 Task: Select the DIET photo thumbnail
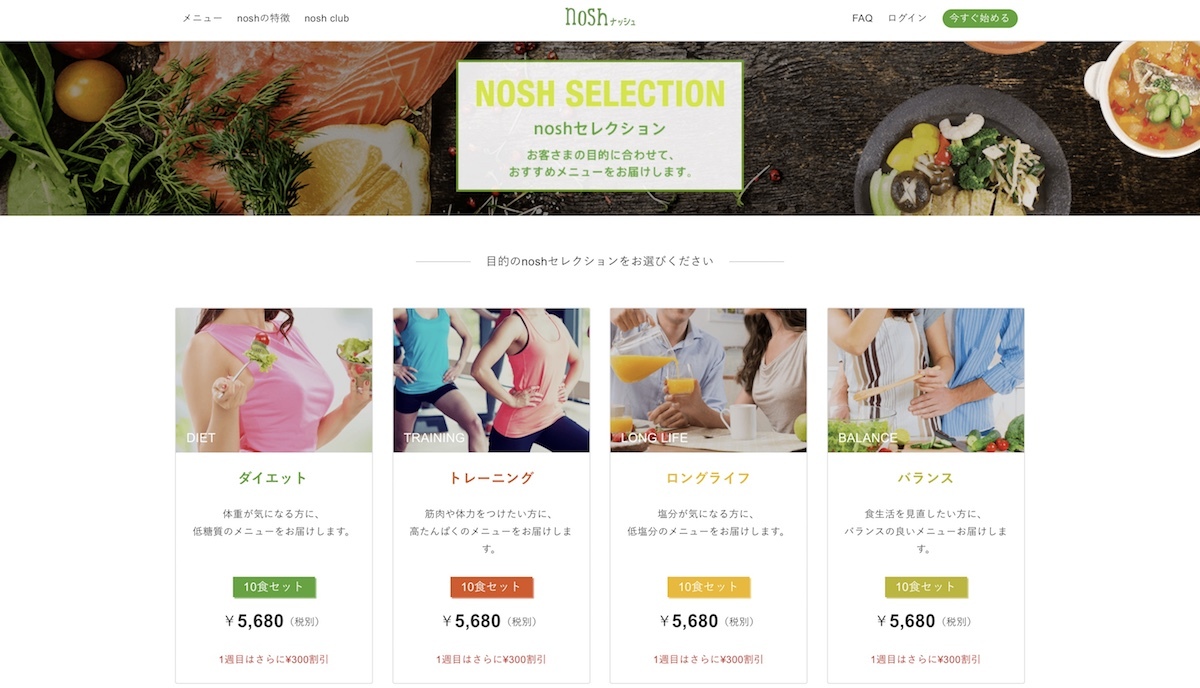click(x=274, y=380)
